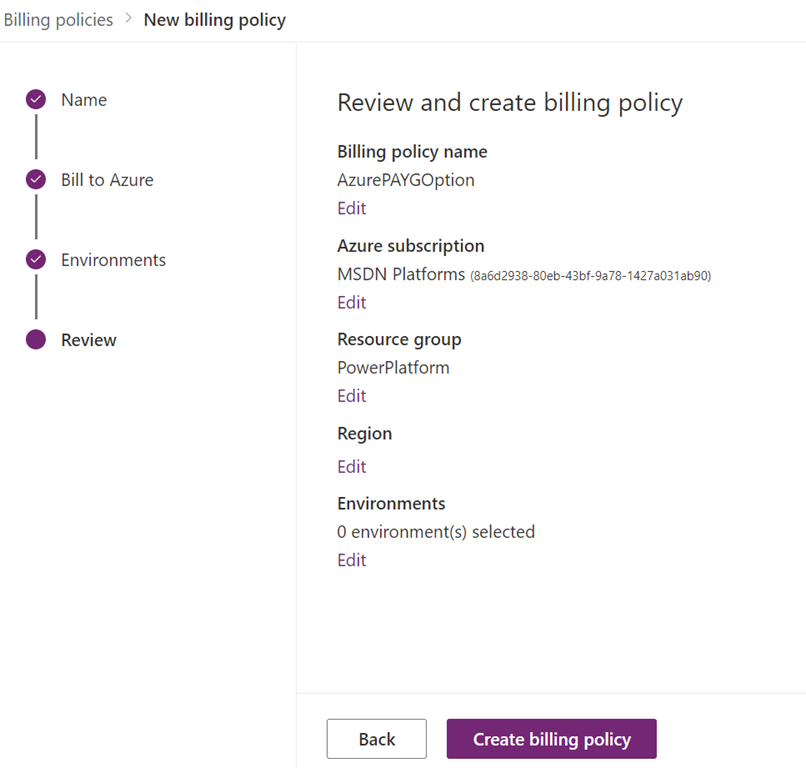Edit the Resource group setting
This screenshot has height=768, width=806.
[352, 396]
